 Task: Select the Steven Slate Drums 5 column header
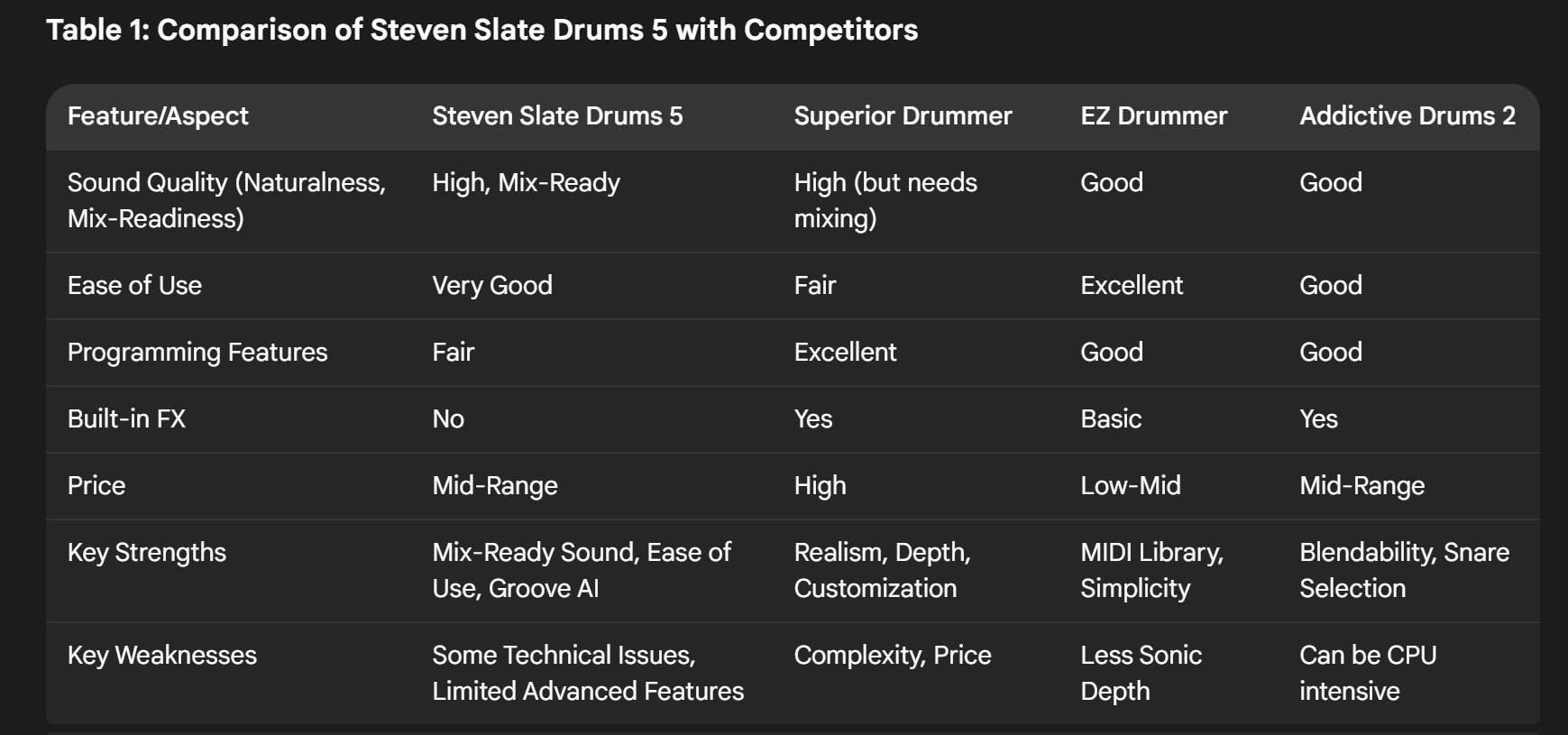coord(557,116)
